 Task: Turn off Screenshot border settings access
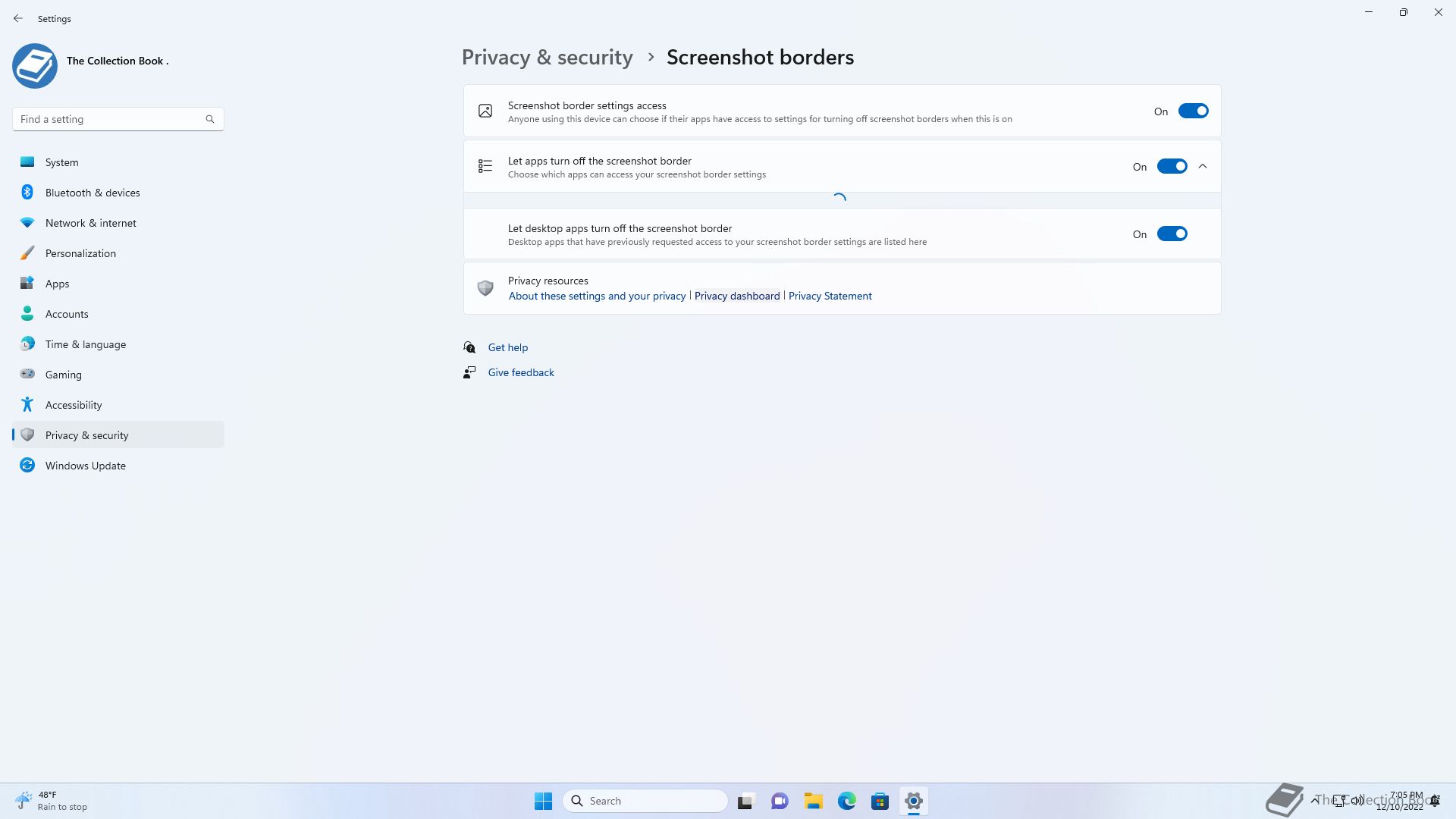1193,111
